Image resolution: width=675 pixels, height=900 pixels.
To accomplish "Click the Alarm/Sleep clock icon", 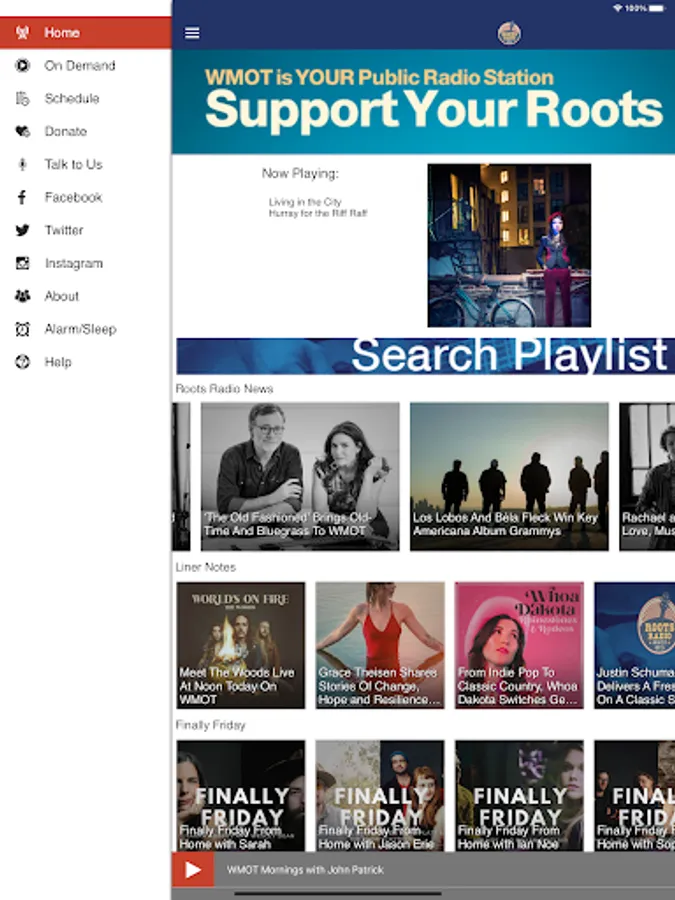I will point(22,329).
